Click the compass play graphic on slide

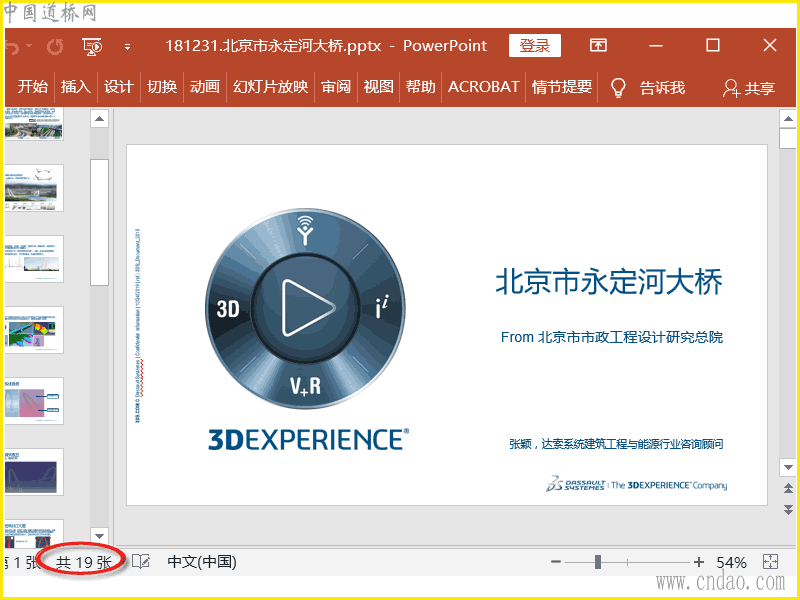[x=305, y=308]
